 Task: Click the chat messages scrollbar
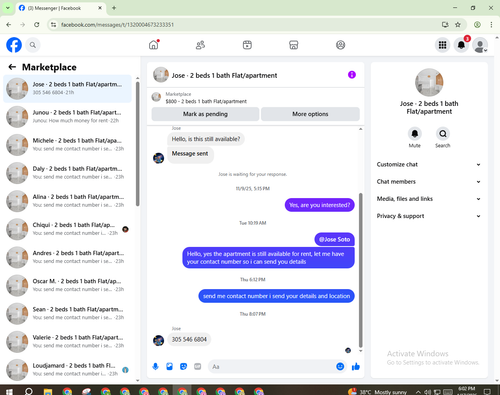[x=360, y=270]
